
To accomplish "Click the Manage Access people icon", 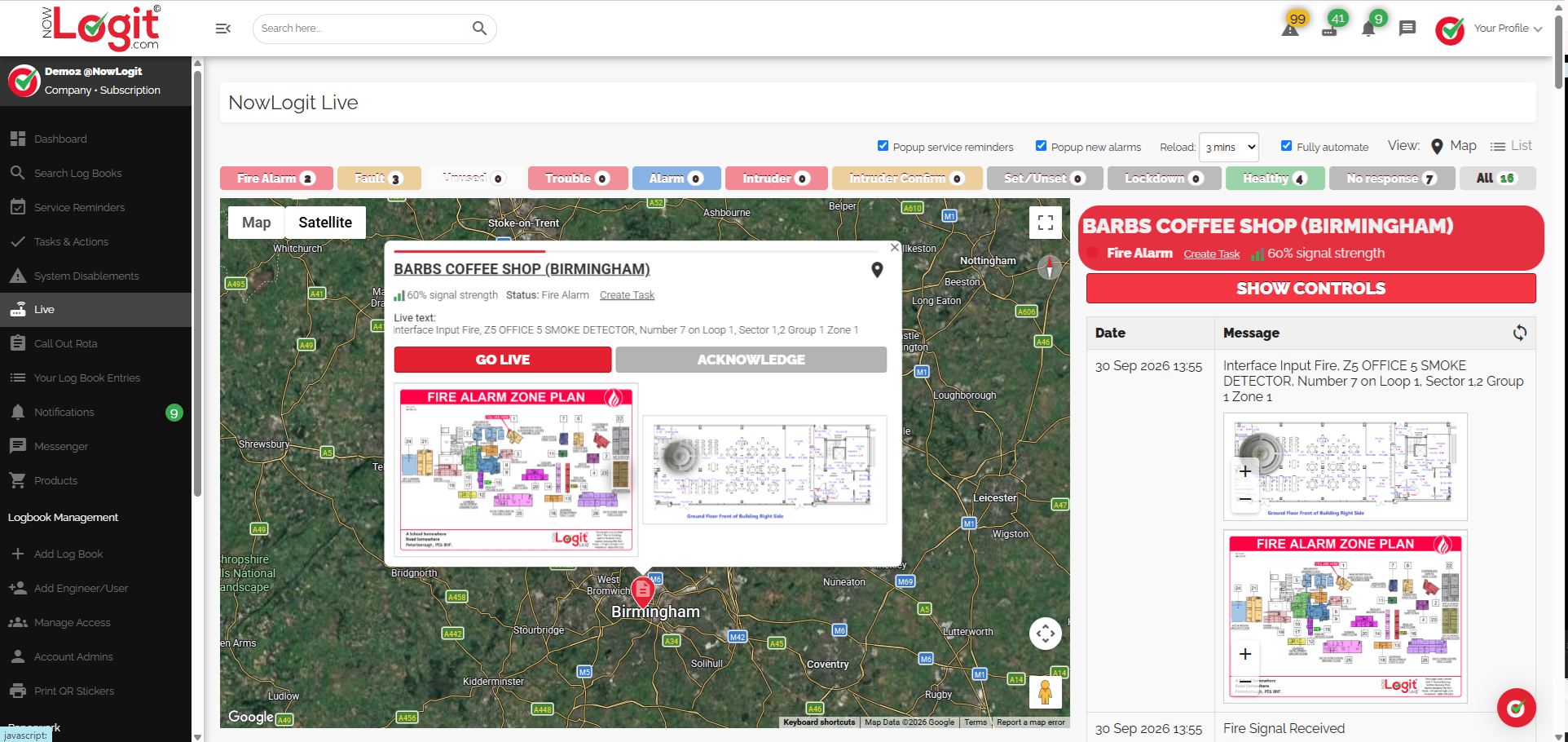I will click(18, 622).
